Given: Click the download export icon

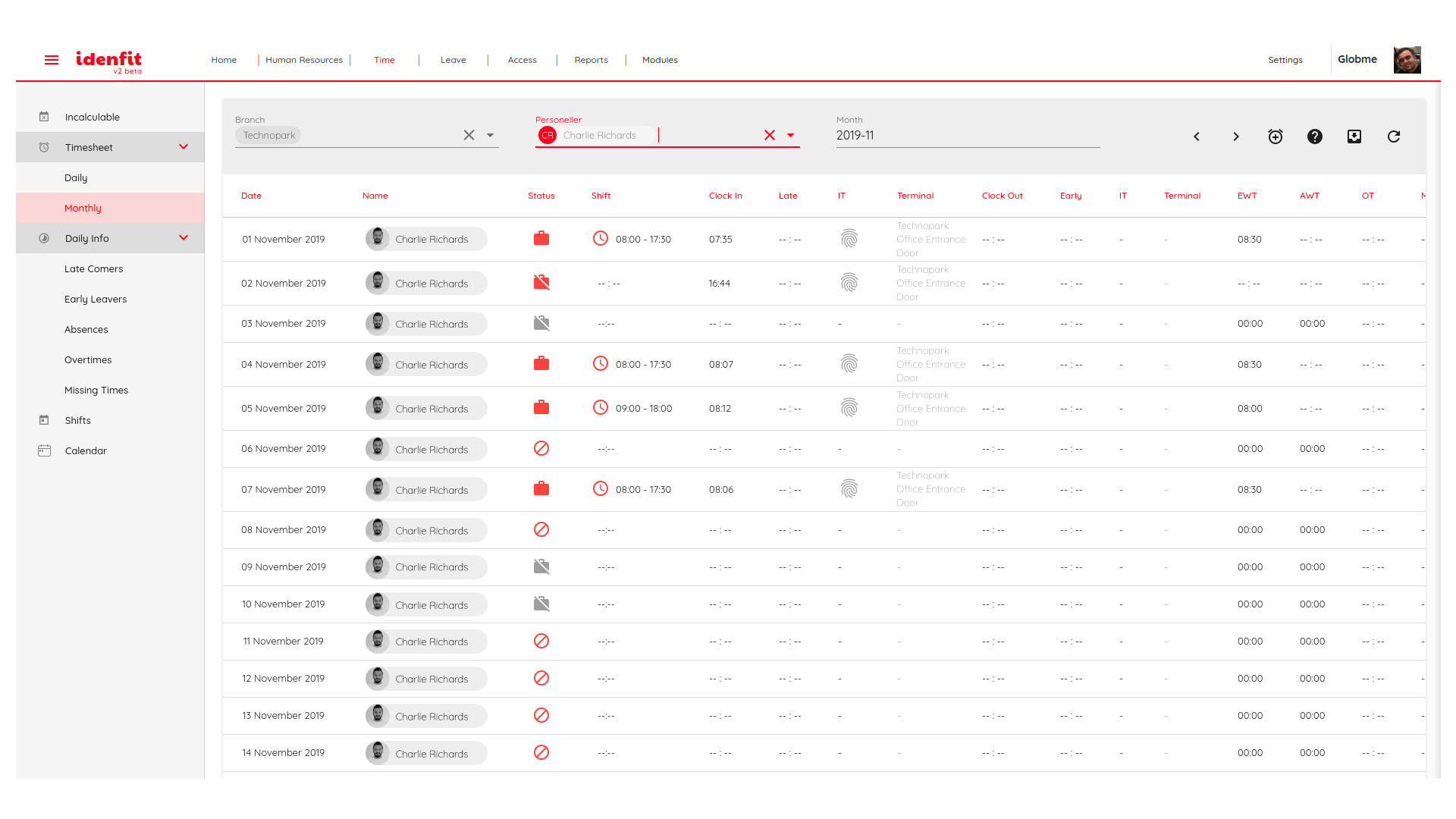Looking at the screenshot, I should pyautogui.click(x=1354, y=136).
